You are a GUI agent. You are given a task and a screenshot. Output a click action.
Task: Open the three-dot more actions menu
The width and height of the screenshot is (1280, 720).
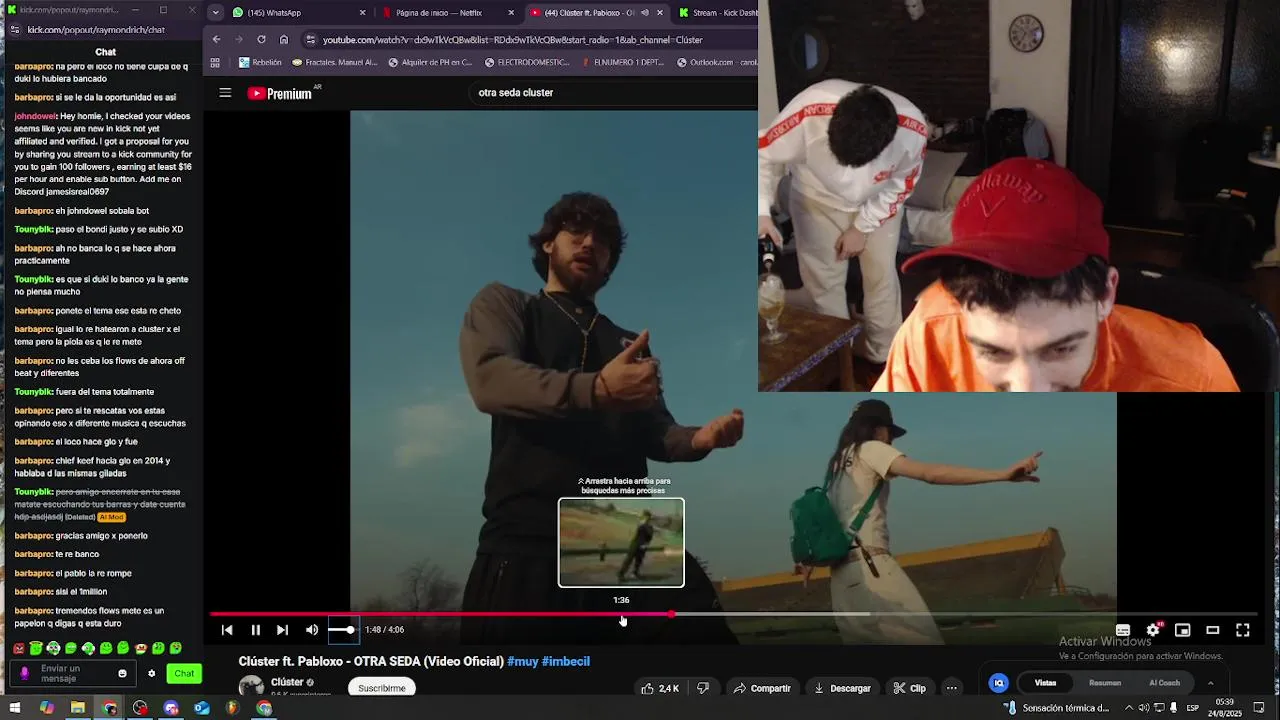click(x=952, y=688)
